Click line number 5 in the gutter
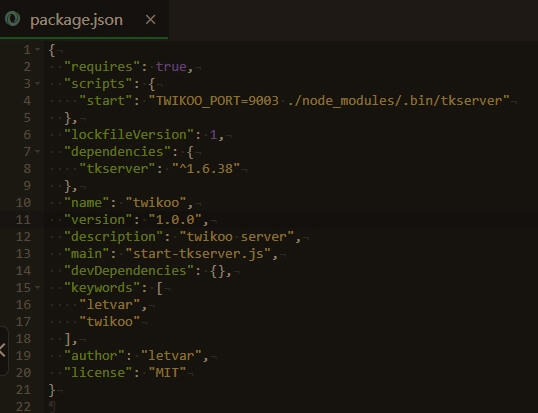The image size is (538, 413). click(x=27, y=118)
